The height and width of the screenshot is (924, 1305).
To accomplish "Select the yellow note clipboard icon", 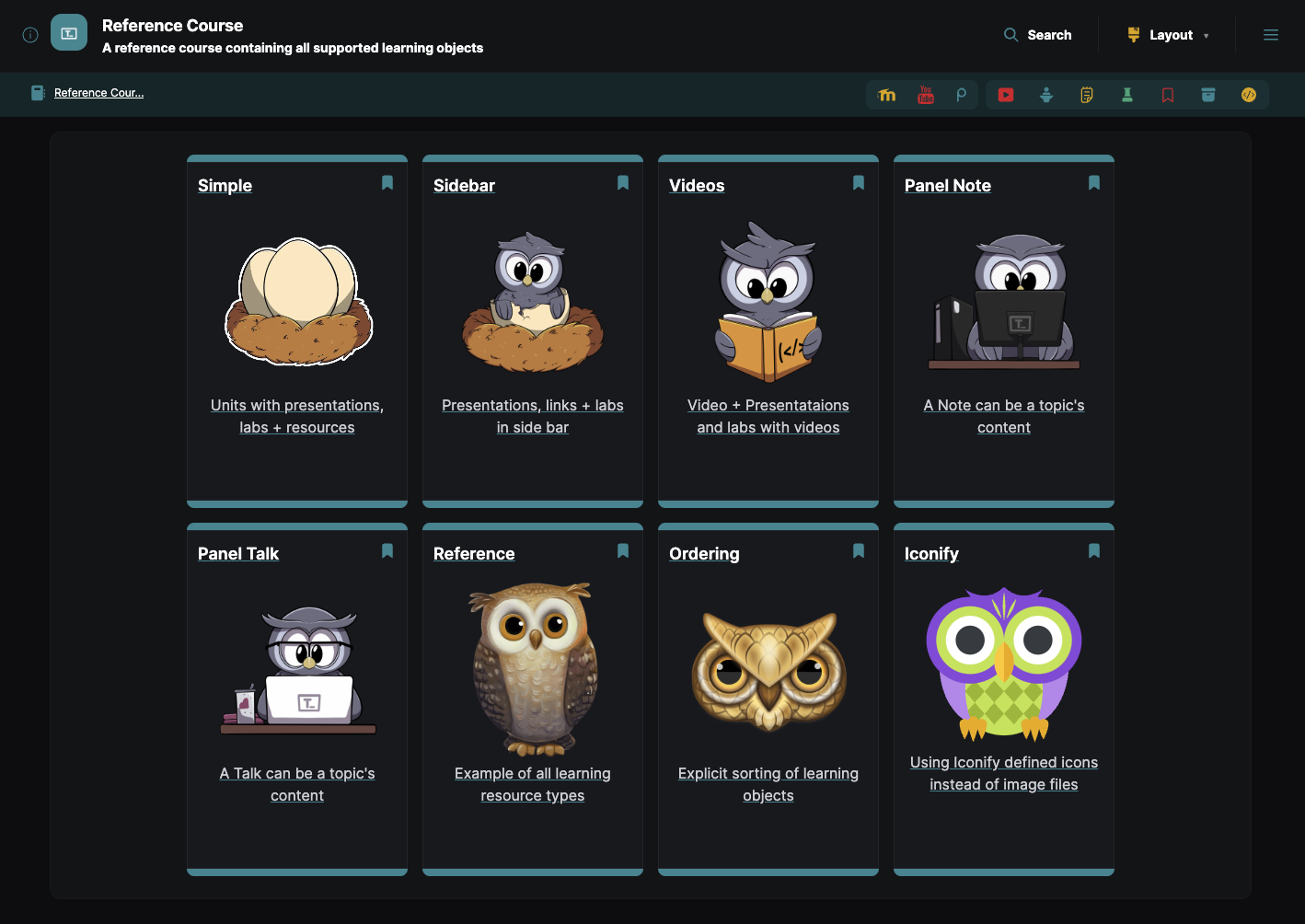I will (x=1087, y=94).
